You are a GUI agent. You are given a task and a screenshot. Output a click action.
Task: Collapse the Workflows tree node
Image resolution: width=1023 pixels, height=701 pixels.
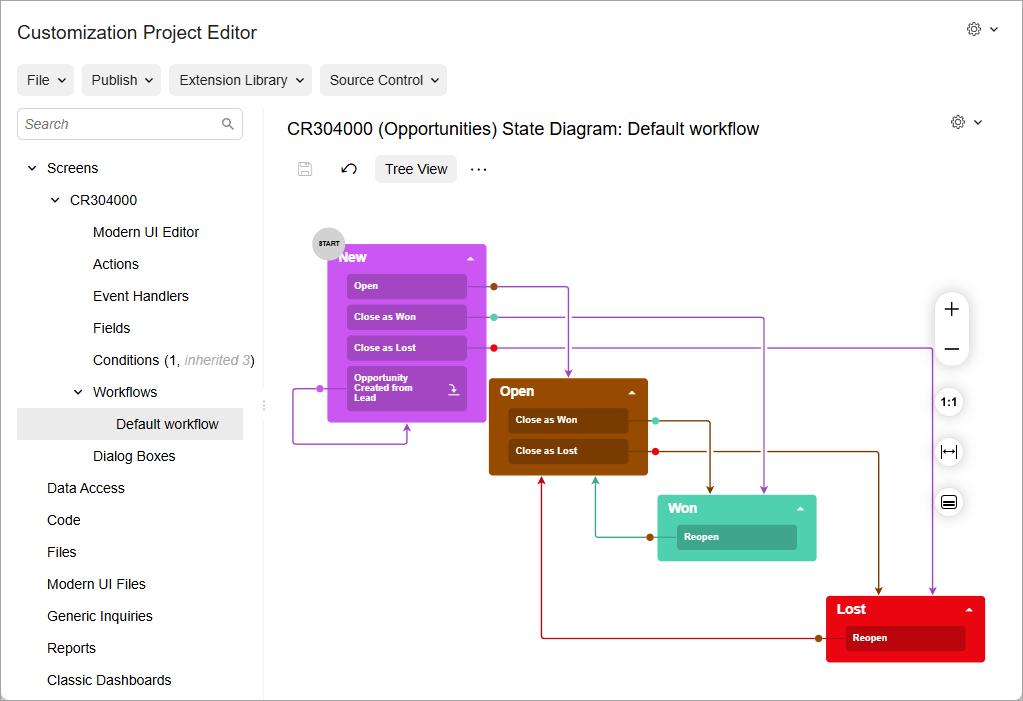tap(78, 392)
